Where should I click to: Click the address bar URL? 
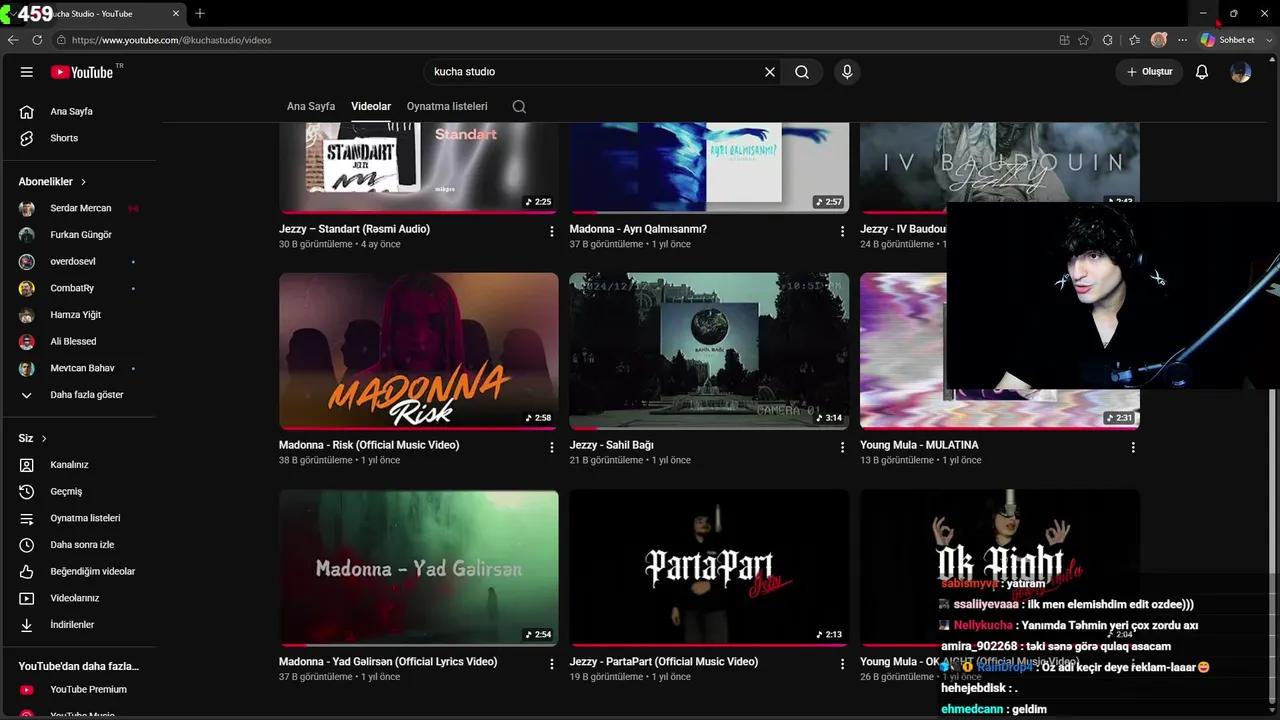(171, 40)
